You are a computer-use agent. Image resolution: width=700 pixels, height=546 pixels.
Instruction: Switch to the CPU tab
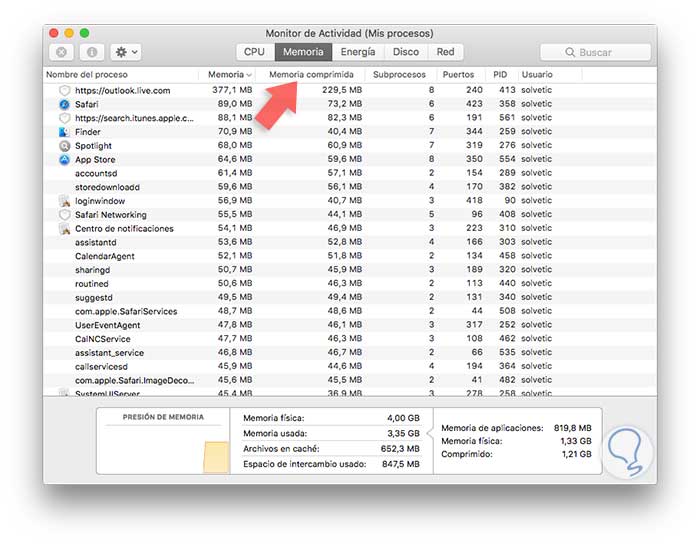tap(254, 52)
